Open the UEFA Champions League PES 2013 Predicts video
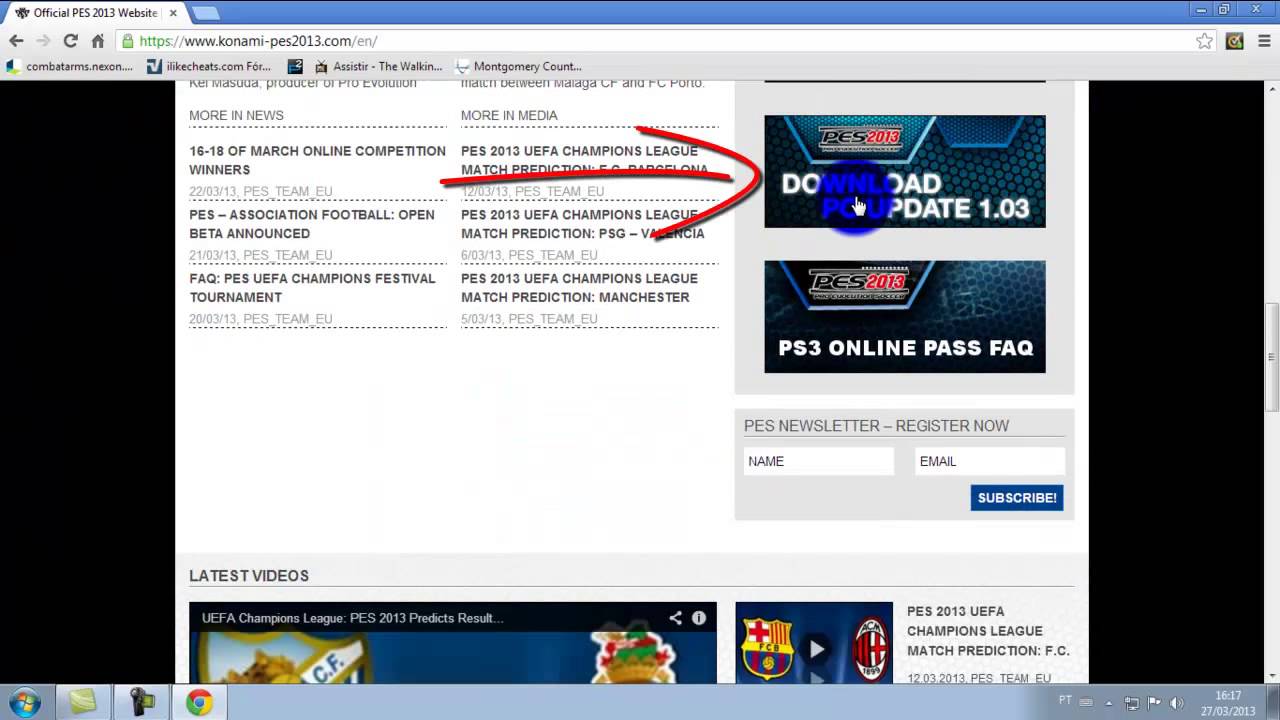The width and height of the screenshot is (1280, 720). [x=453, y=643]
